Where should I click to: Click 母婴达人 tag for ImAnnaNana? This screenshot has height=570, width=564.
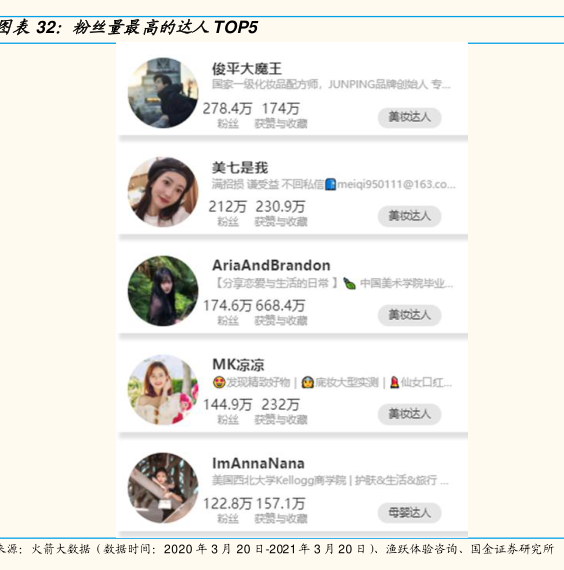[x=409, y=513]
